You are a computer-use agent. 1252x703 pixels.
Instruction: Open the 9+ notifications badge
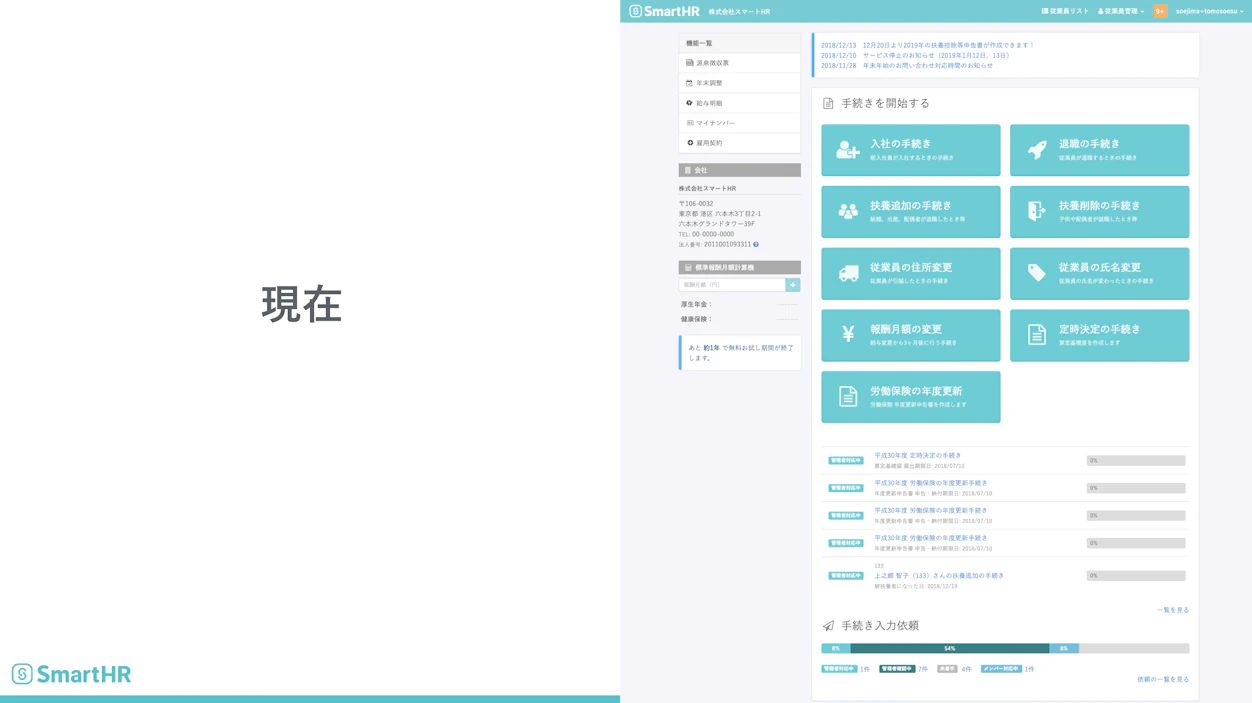(x=1160, y=11)
